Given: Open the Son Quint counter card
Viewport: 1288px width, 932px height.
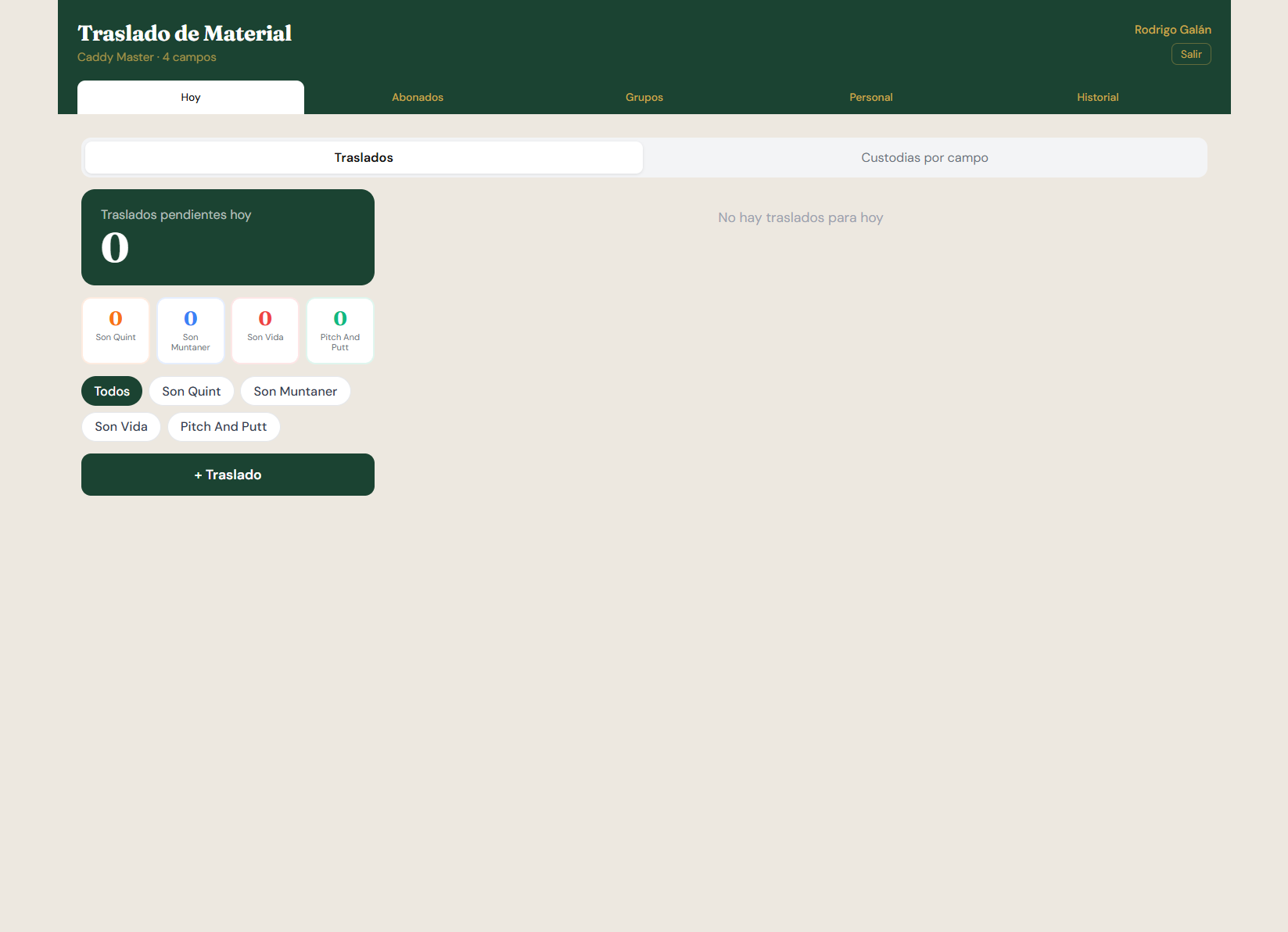Looking at the screenshot, I should tap(116, 331).
